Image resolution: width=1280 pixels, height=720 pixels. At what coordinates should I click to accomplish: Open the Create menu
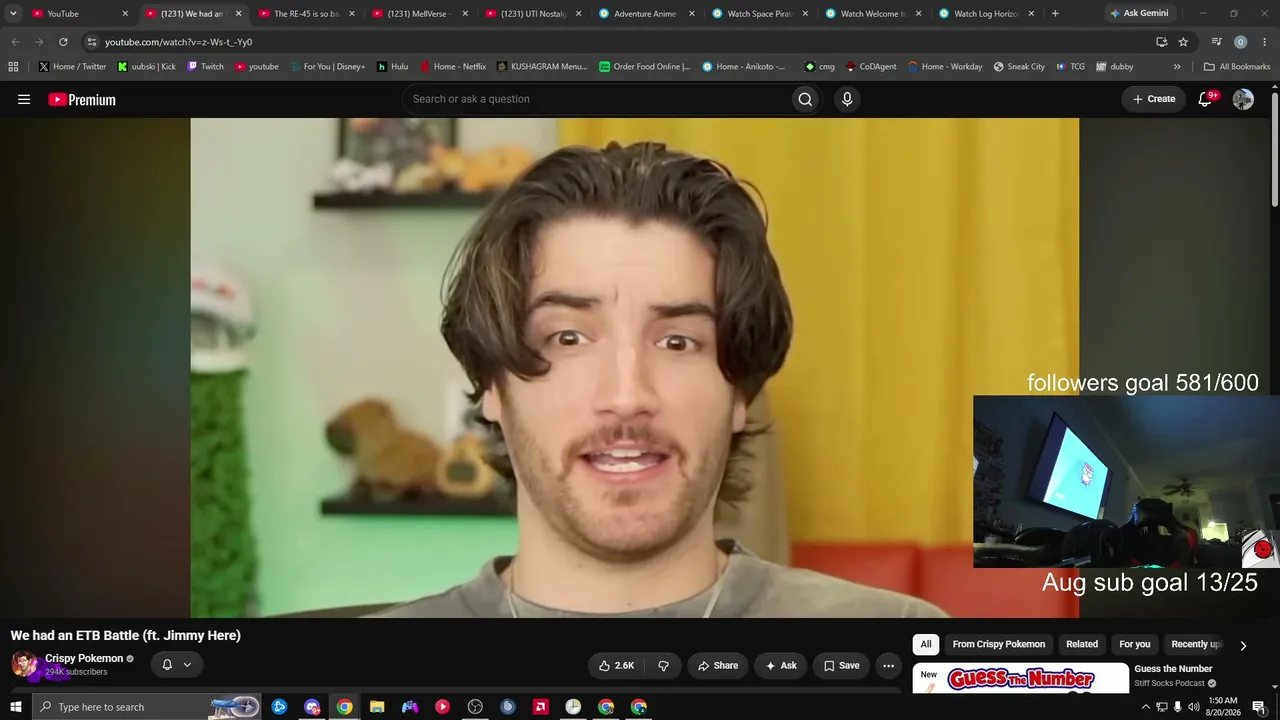point(1153,99)
